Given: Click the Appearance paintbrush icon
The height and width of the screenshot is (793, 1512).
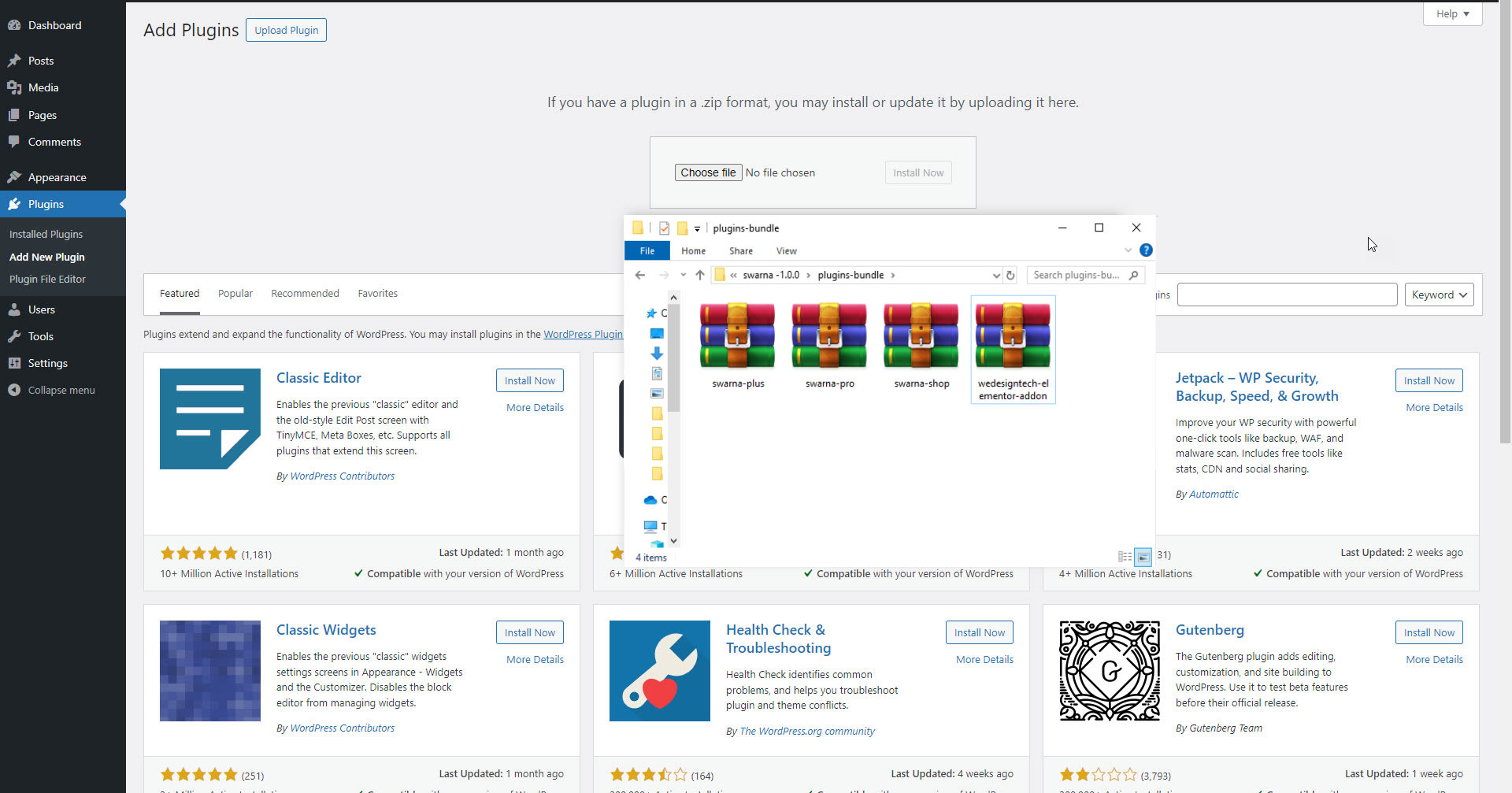Looking at the screenshot, I should (x=14, y=177).
